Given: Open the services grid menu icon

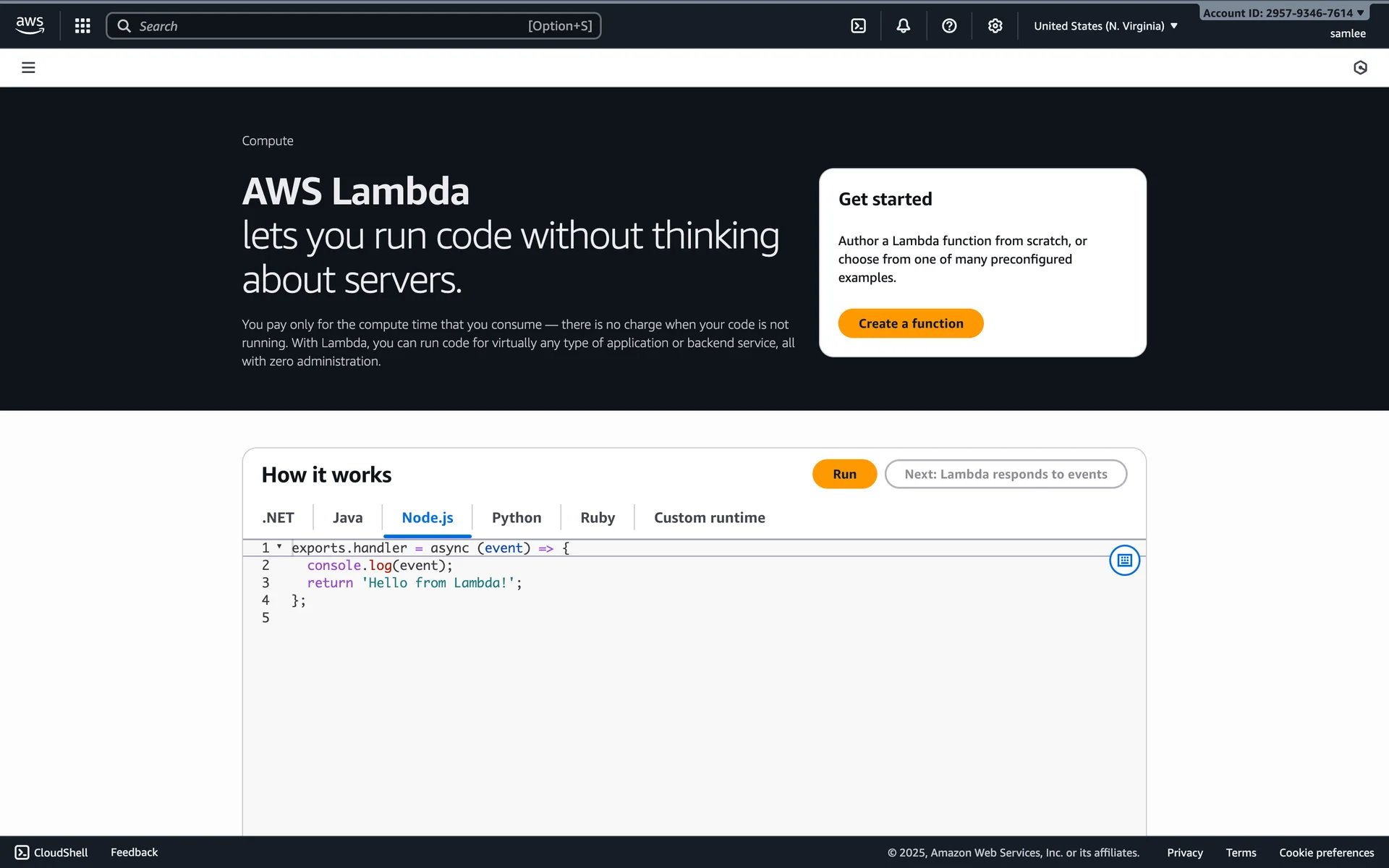Looking at the screenshot, I should (82, 26).
